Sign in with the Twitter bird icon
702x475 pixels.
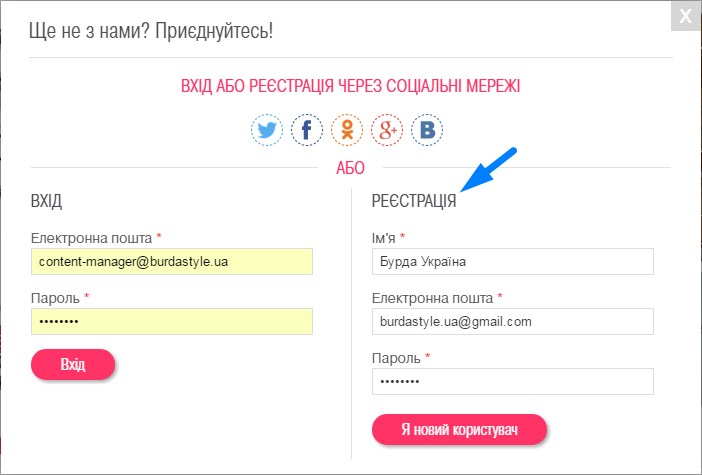click(x=267, y=130)
